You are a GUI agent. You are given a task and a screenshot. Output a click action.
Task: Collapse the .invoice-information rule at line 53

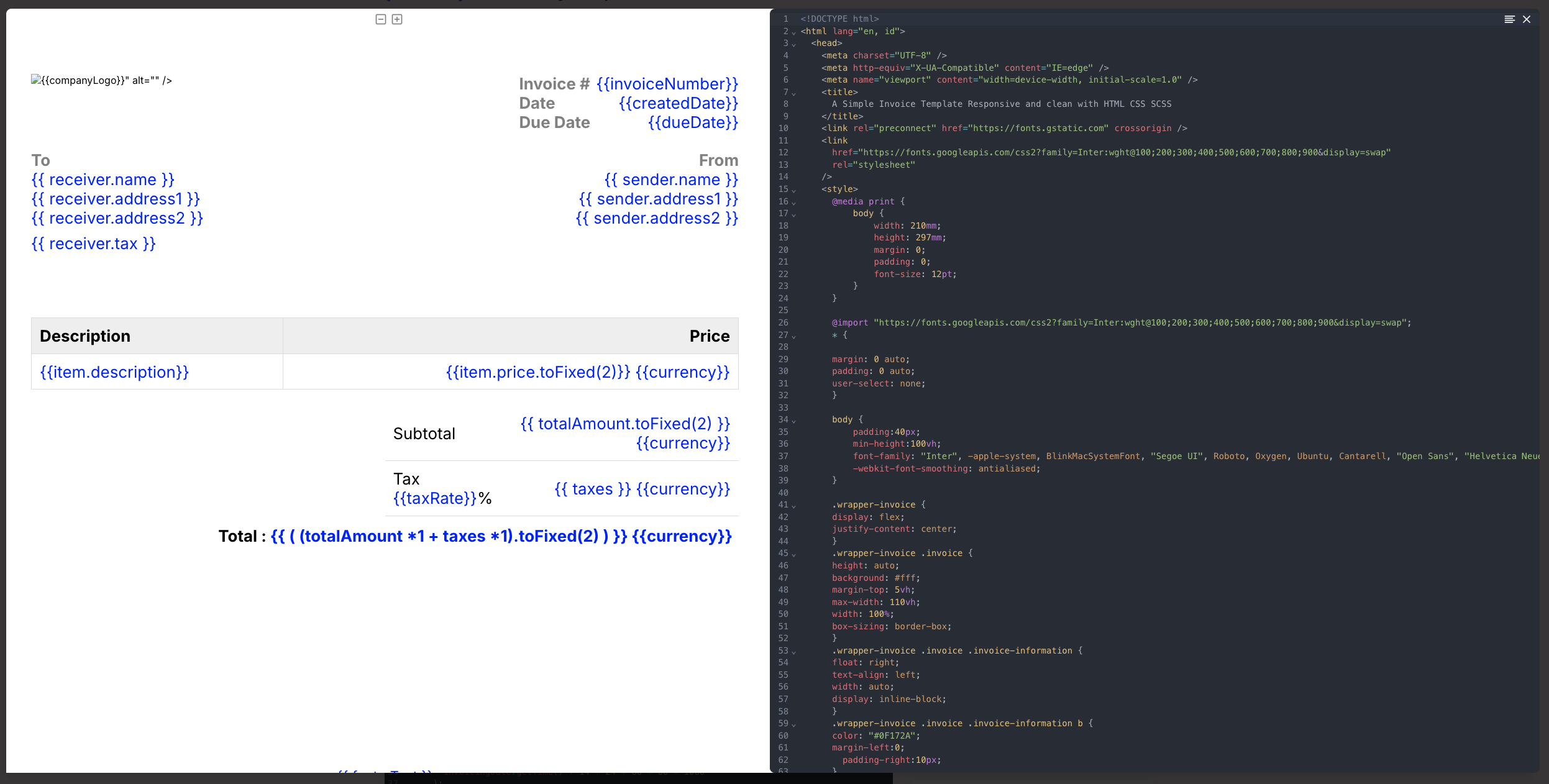(x=793, y=652)
